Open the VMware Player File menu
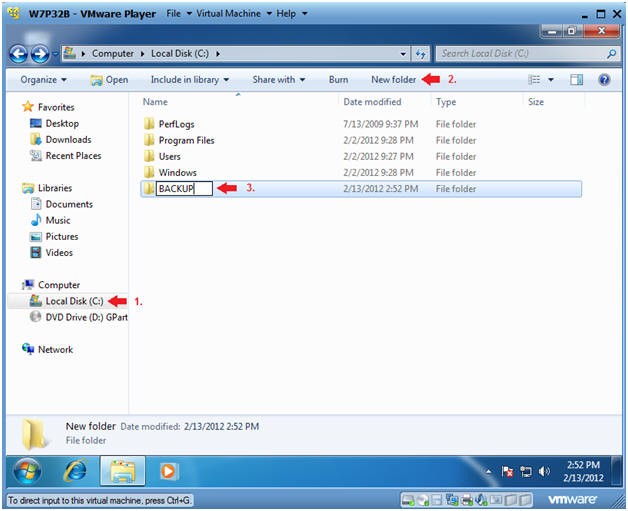The width and height of the screenshot is (628, 511). tap(178, 14)
